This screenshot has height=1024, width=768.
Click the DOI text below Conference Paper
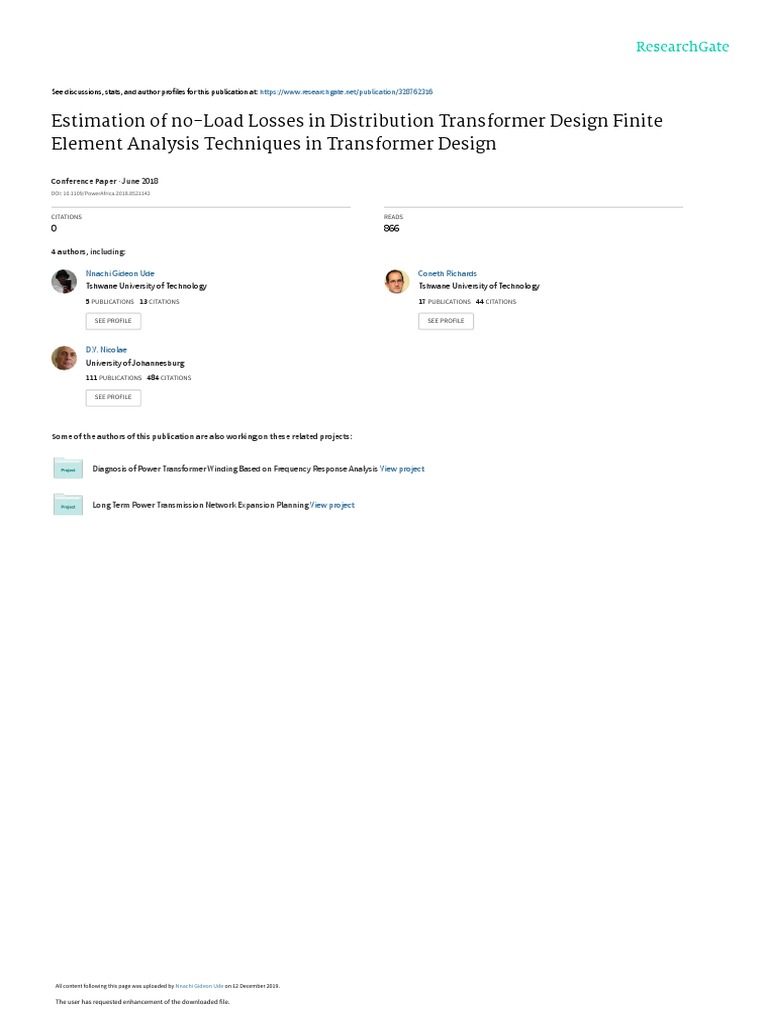pyautogui.click(x=101, y=192)
